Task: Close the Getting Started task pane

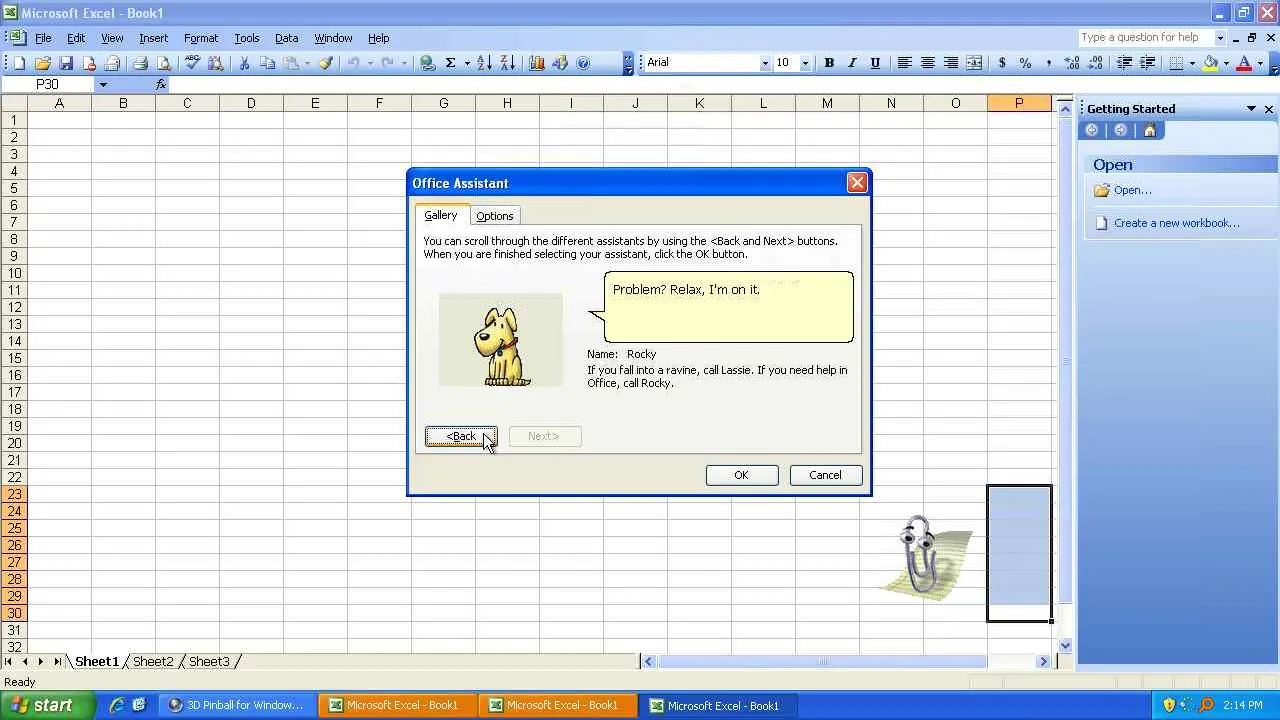Action: point(1269,109)
